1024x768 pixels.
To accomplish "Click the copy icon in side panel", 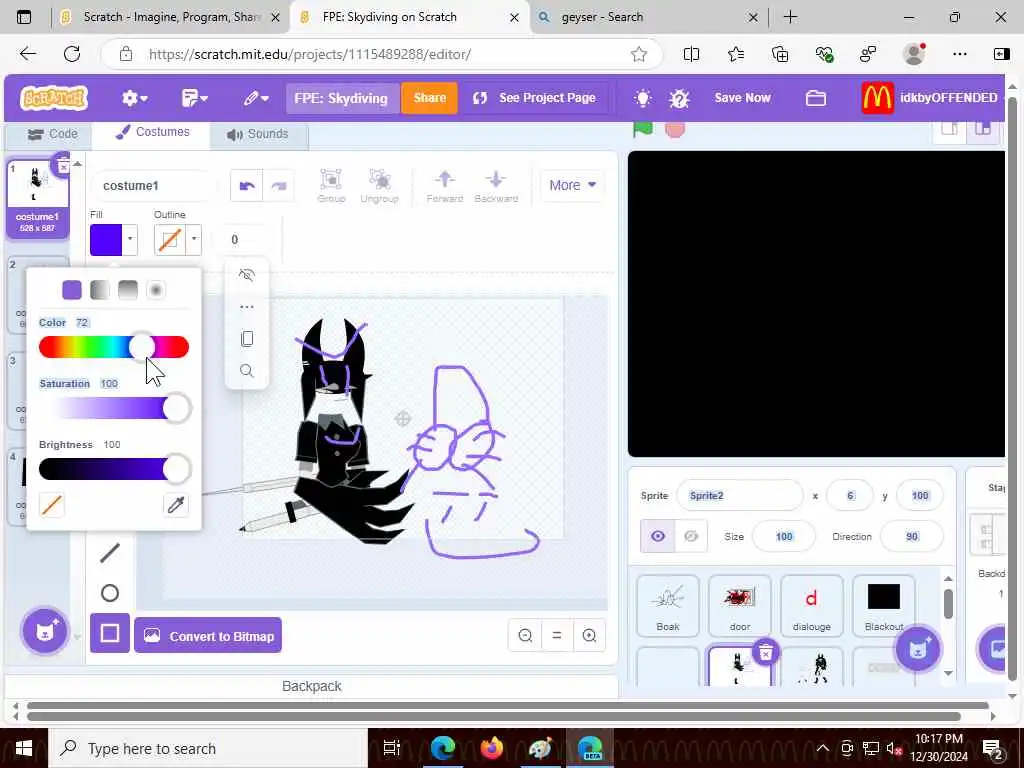I will [247, 338].
